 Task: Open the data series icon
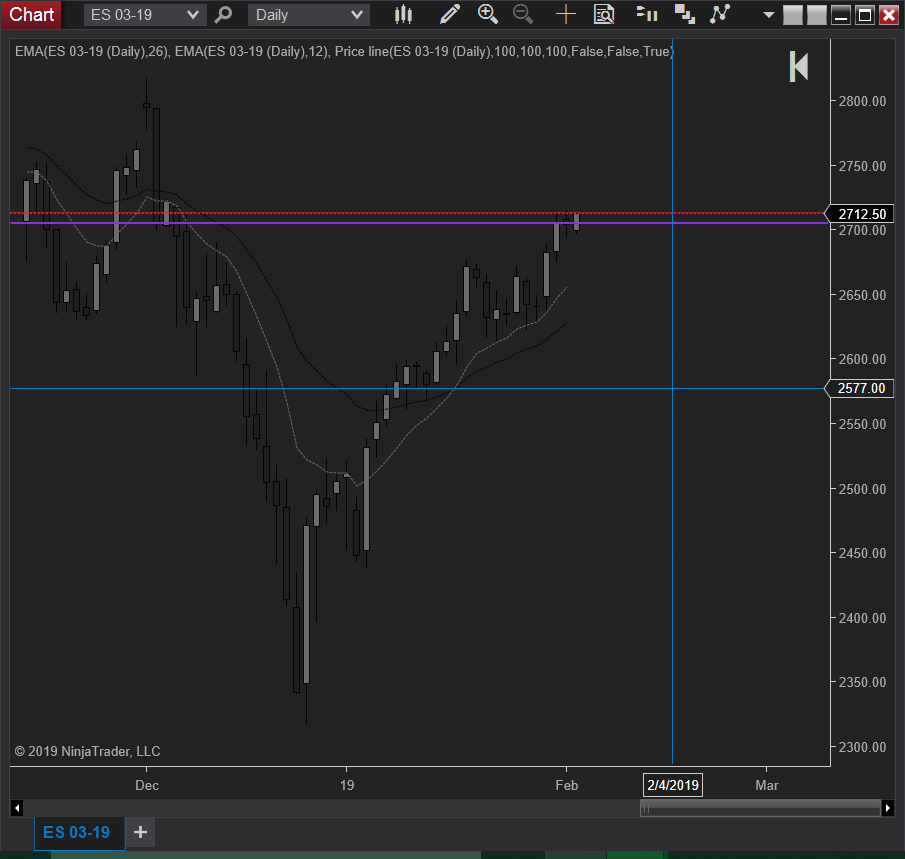click(x=685, y=14)
